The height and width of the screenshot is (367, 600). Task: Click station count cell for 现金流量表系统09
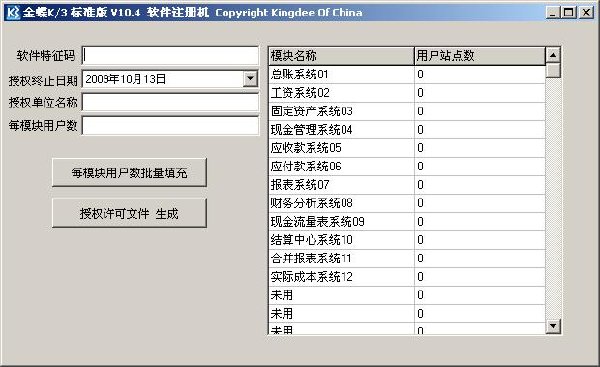[480, 222]
